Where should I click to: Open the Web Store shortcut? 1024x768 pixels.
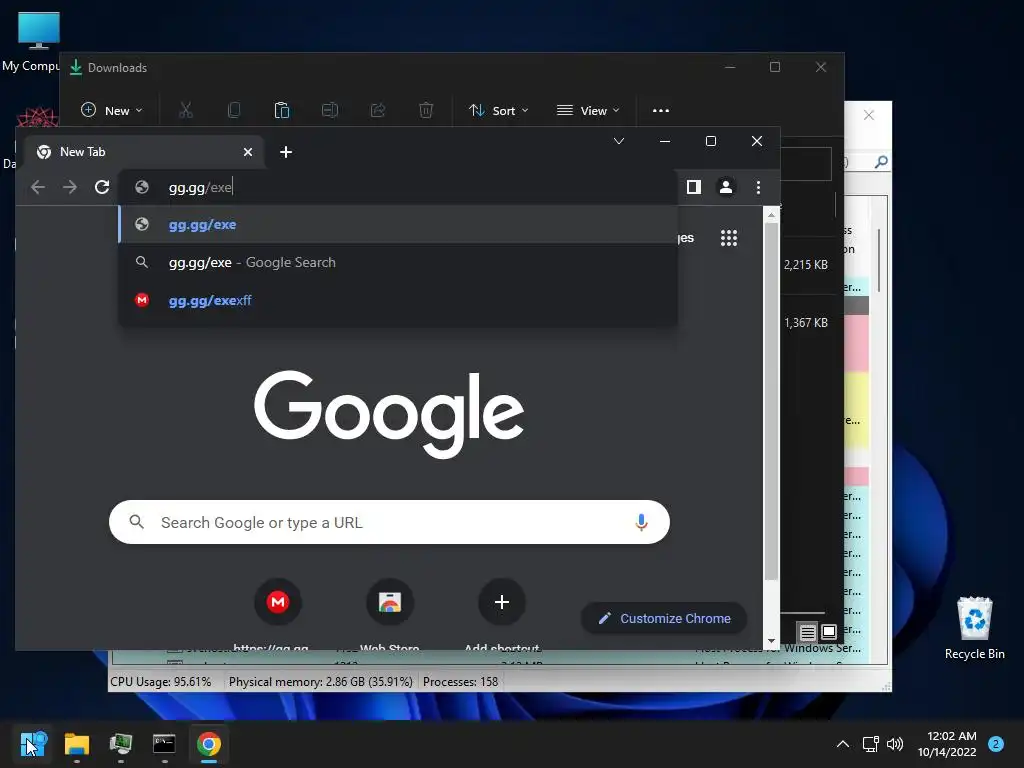click(390, 602)
